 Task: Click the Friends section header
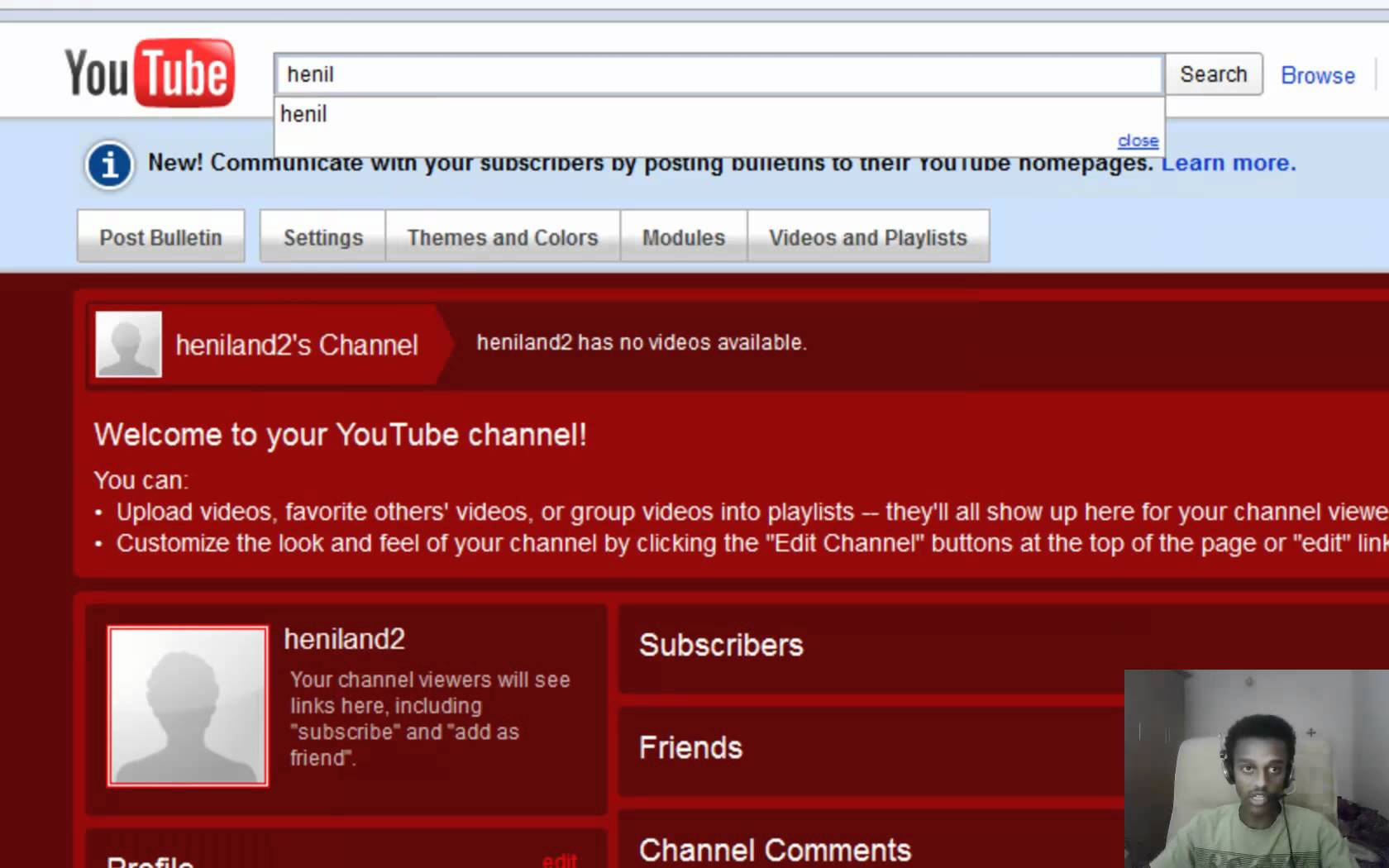(690, 748)
